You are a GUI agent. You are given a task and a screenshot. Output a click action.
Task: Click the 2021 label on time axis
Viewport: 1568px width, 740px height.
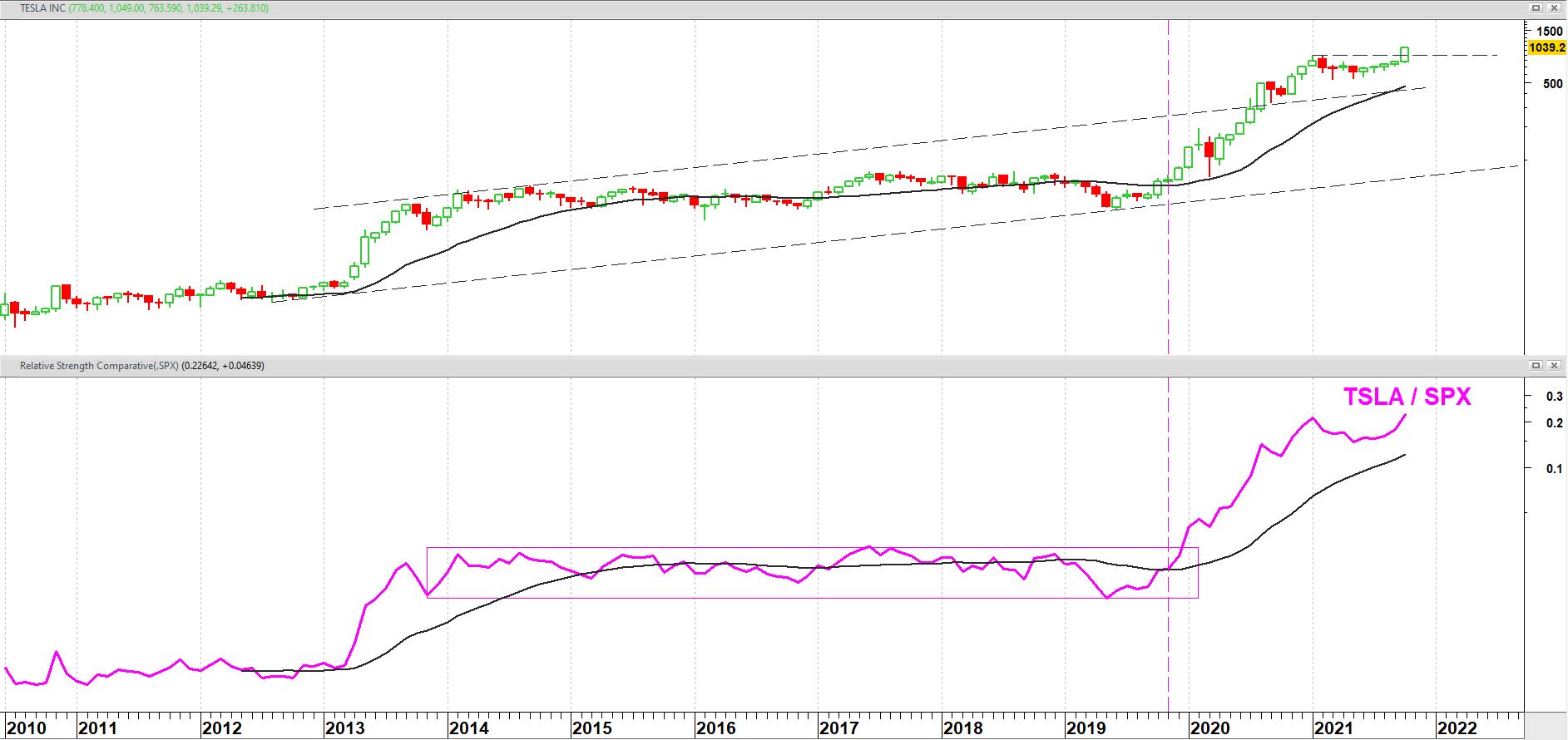(1333, 728)
